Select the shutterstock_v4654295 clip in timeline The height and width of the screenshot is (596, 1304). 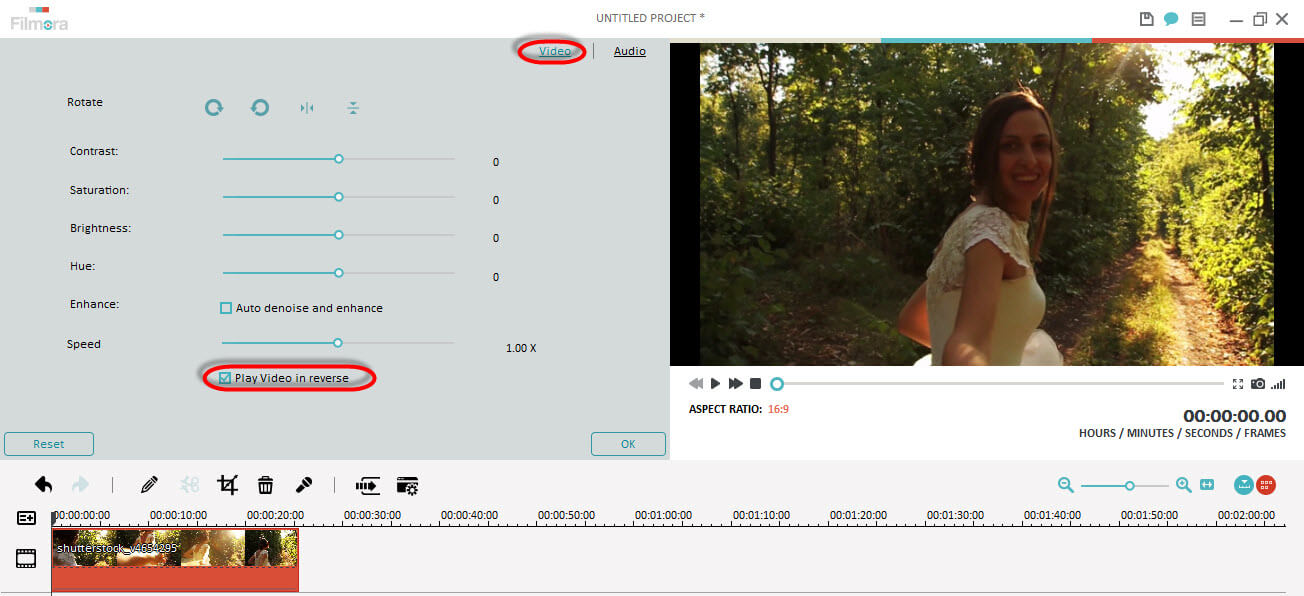point(175,560)
